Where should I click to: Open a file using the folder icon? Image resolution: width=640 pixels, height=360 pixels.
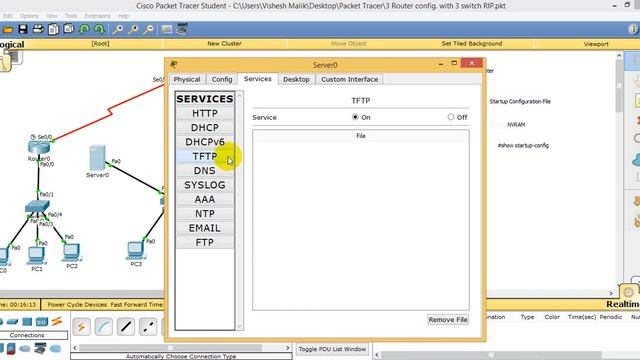tap(8, 29)
